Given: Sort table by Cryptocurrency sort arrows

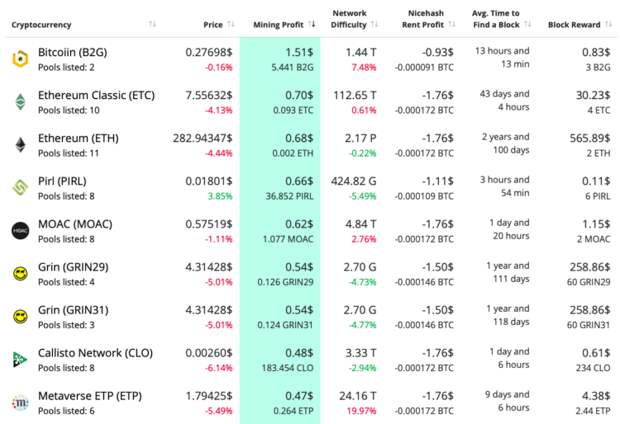Looking at the screenshot, I should 152,25.
